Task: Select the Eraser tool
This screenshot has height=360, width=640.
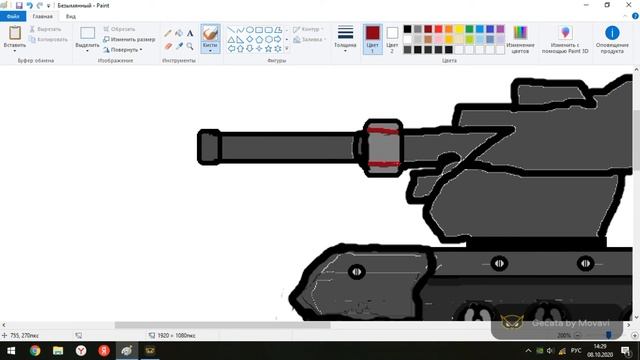Action: coord(168,46)
